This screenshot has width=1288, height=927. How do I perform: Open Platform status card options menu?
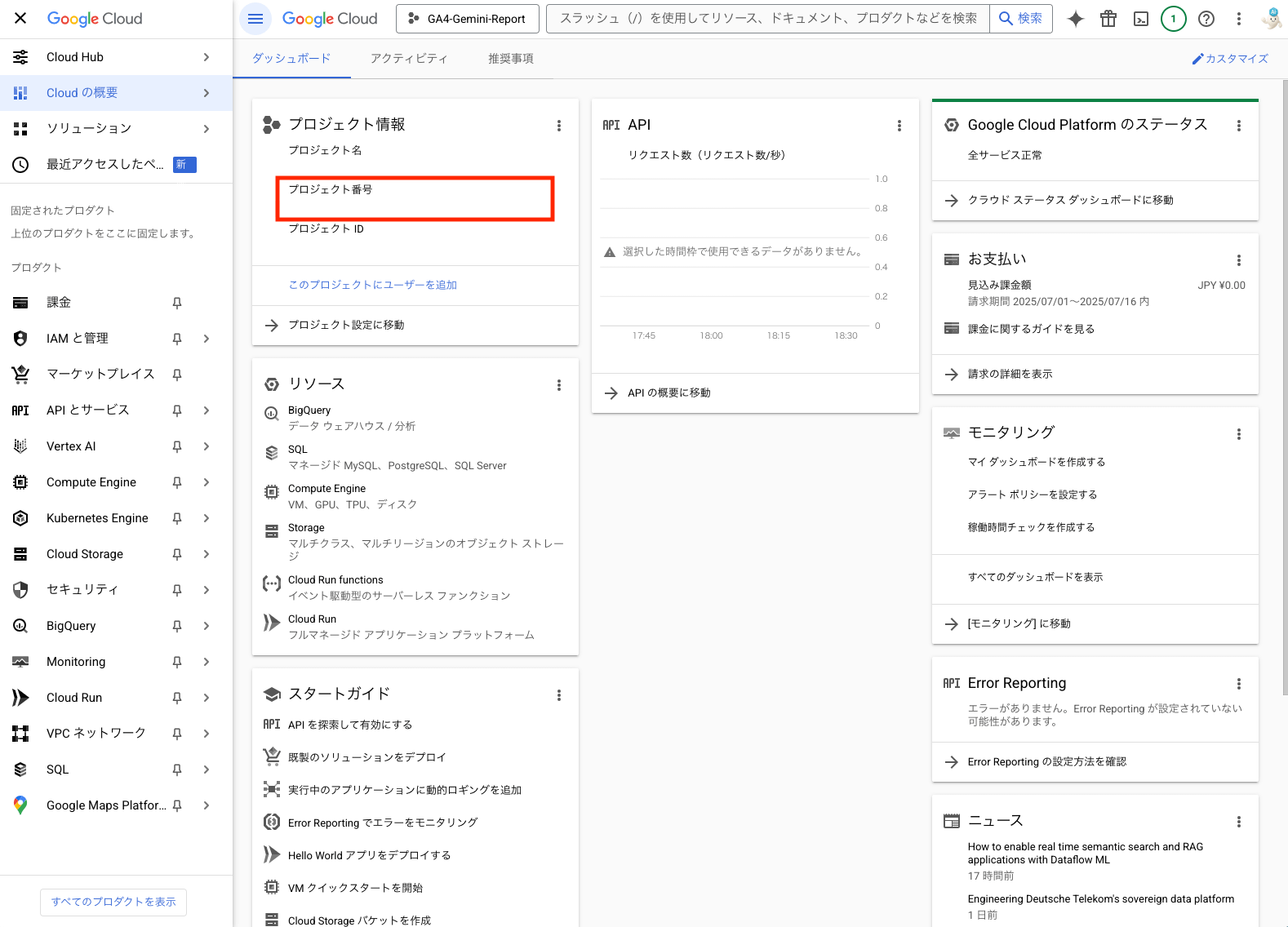point(1239,126)
